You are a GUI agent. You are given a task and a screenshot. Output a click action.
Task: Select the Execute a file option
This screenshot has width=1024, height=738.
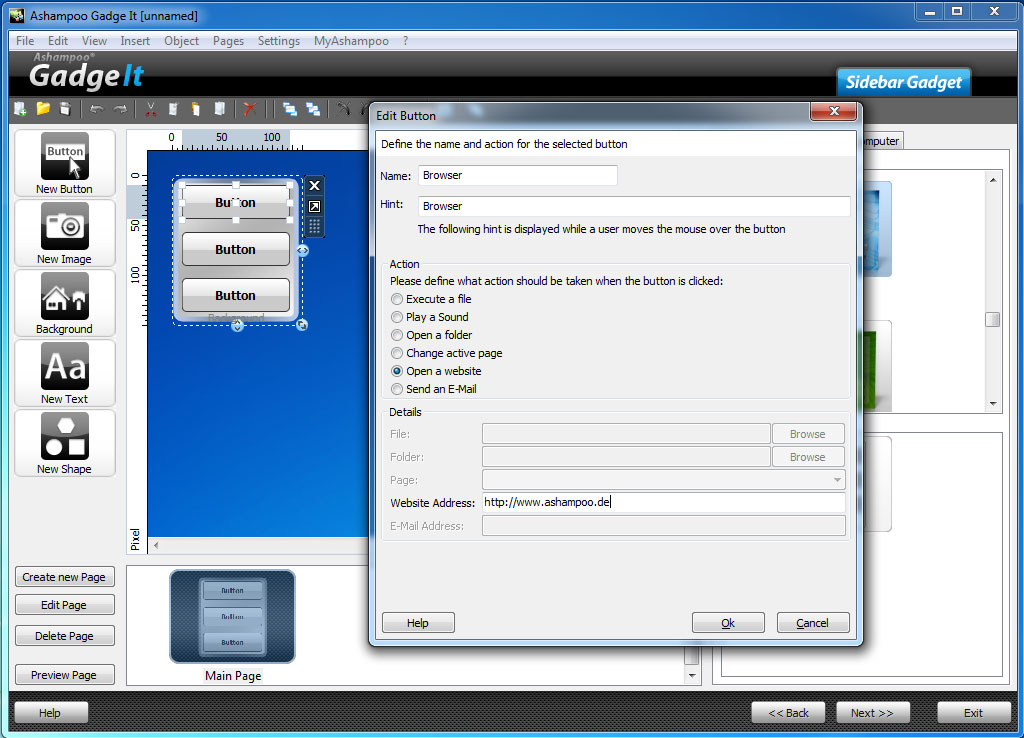(x=431, y=299)
